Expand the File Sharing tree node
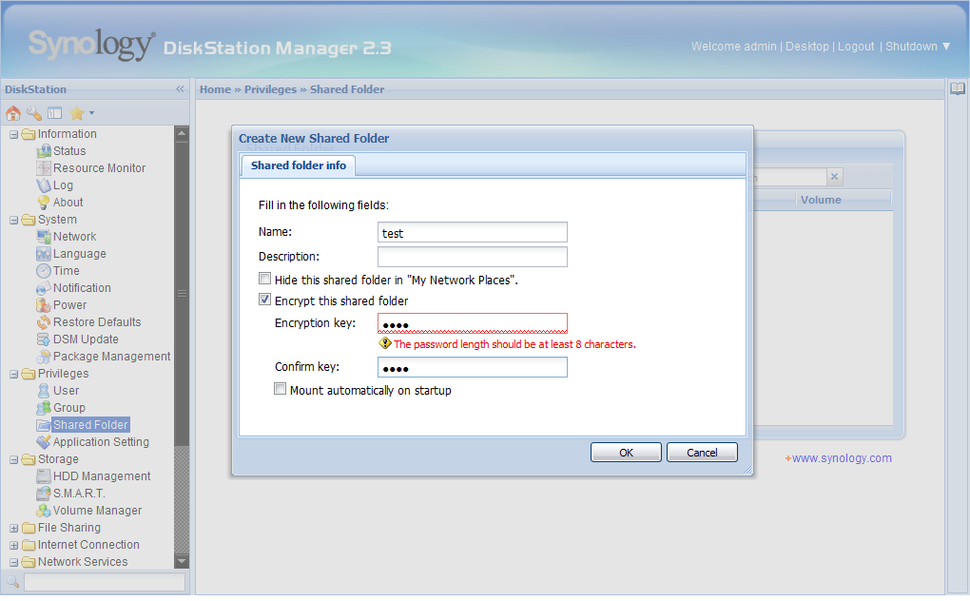 [x=12, y=527]
